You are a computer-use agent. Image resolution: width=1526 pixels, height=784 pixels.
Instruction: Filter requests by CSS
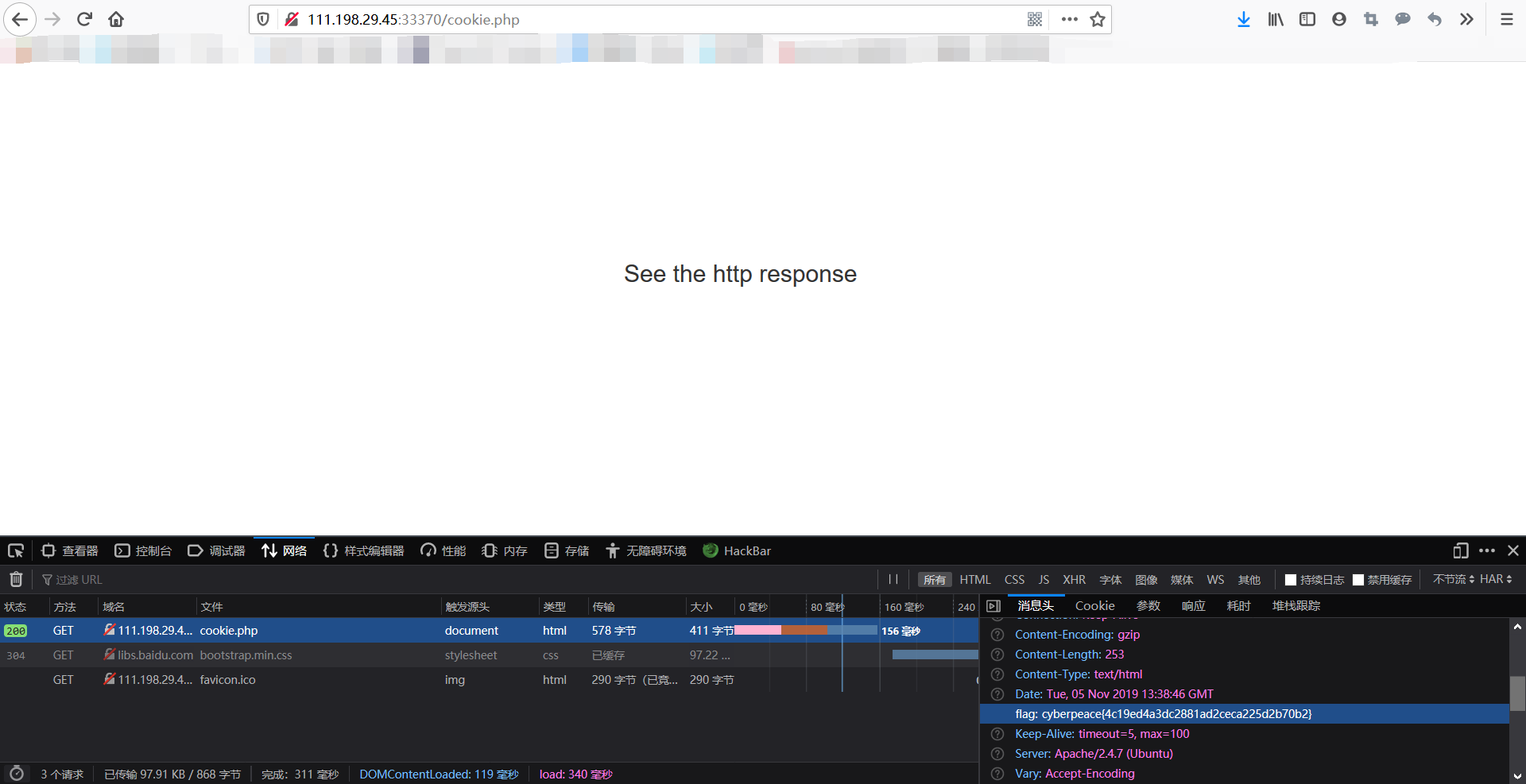pyautogui.click(x=1014, y=580)
